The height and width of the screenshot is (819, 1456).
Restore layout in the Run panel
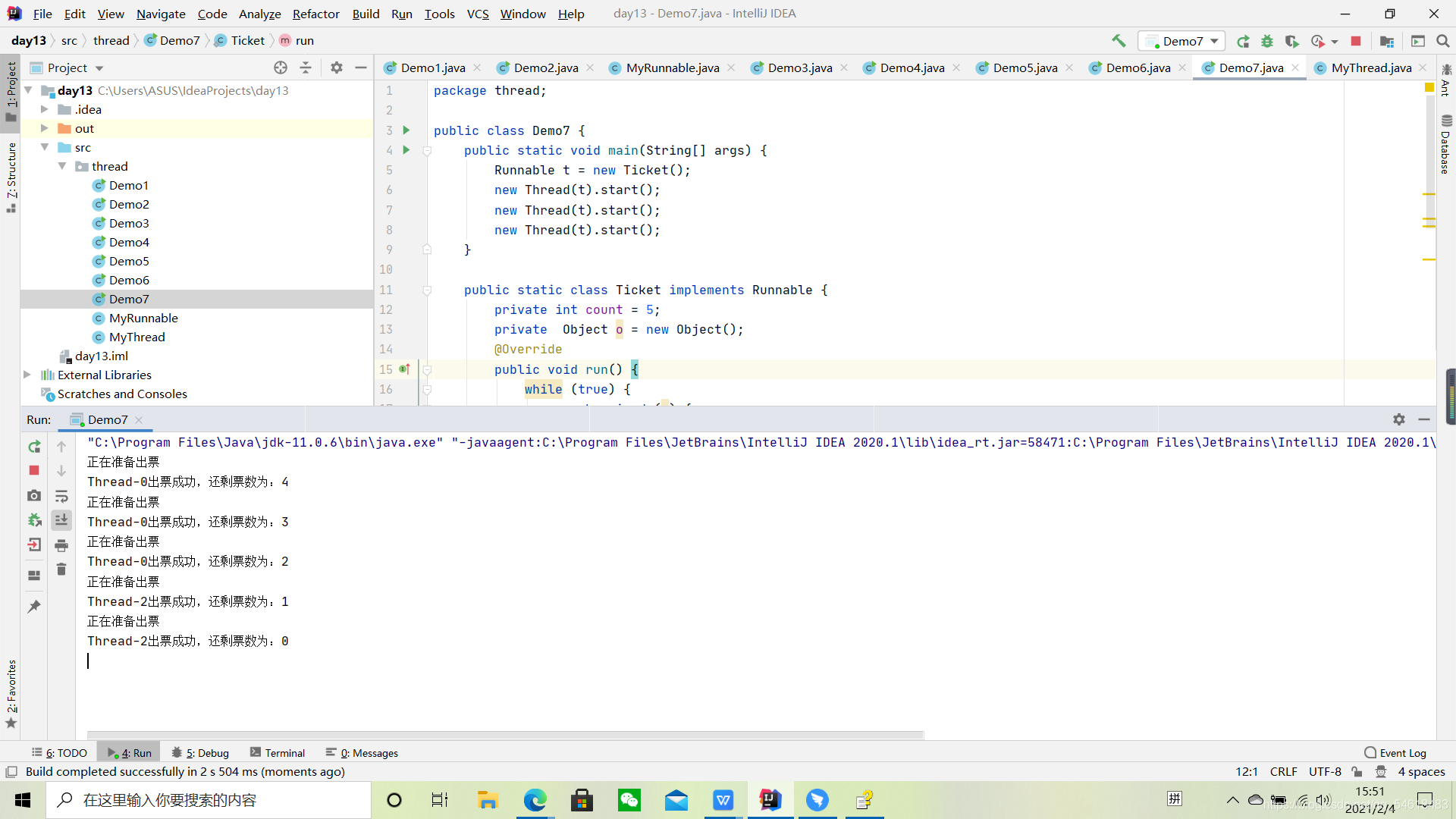(34, 575)
